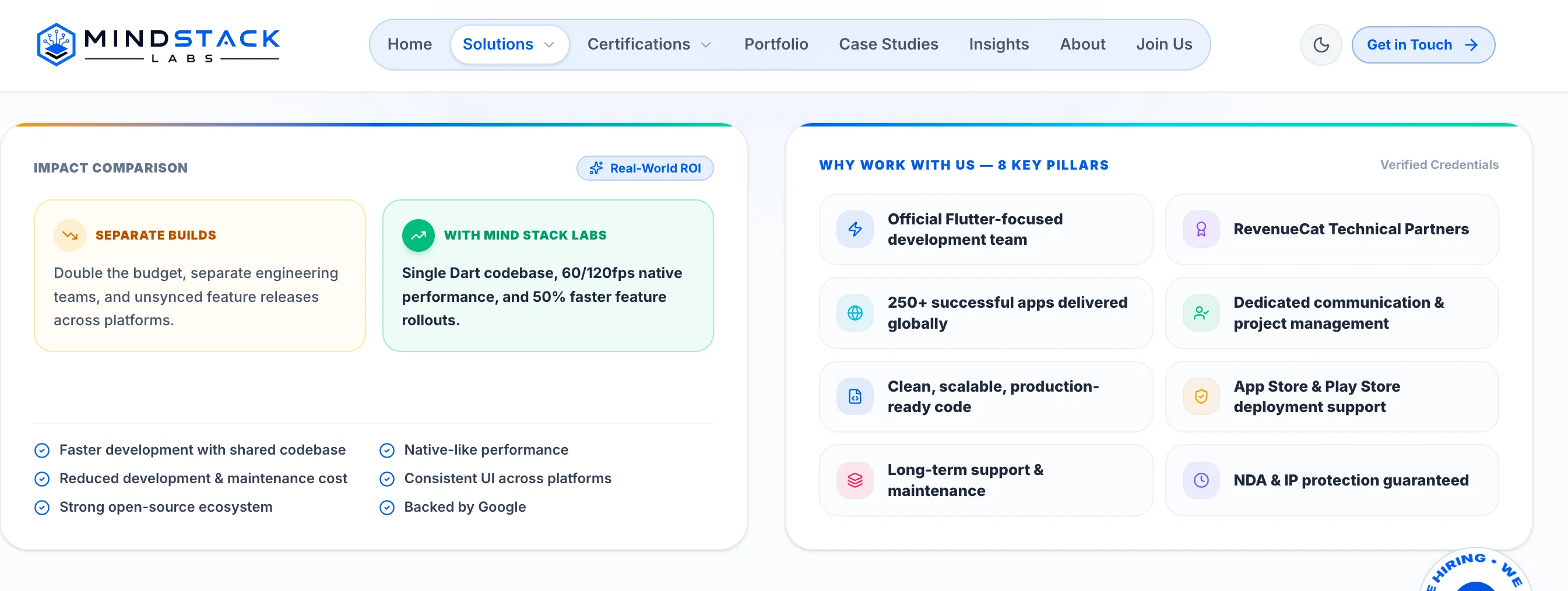The image size is (1568, 591).
Task: Click the Impact Comparison heading
Action: [x=111, y=168]
